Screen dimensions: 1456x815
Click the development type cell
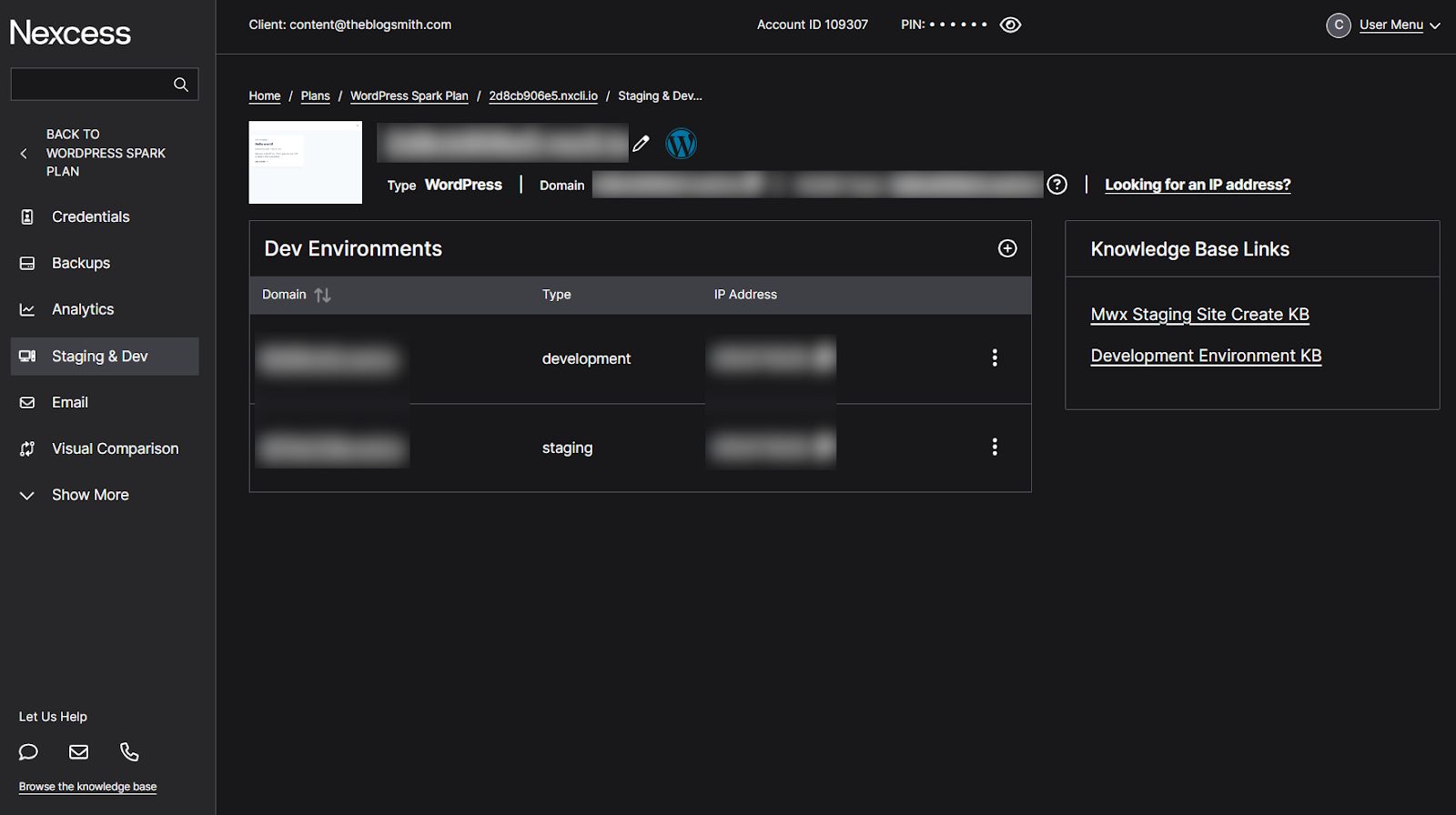pyautogui.click(x=586, y=358)
